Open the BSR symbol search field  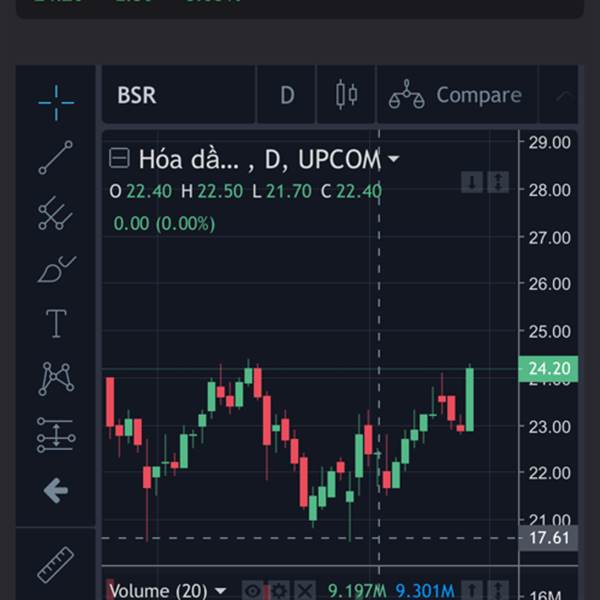178,95
